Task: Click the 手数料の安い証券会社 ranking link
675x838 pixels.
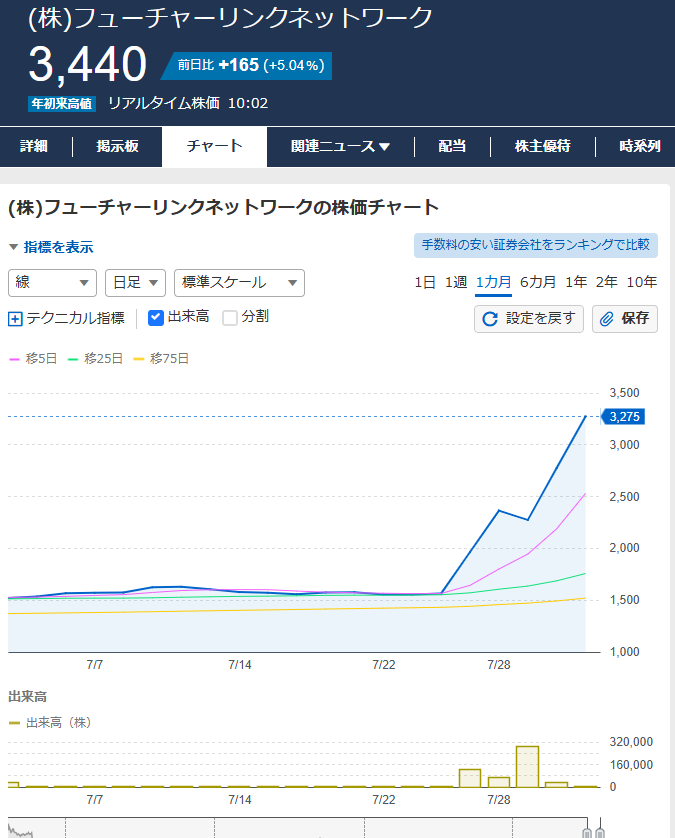Action: 536,245
